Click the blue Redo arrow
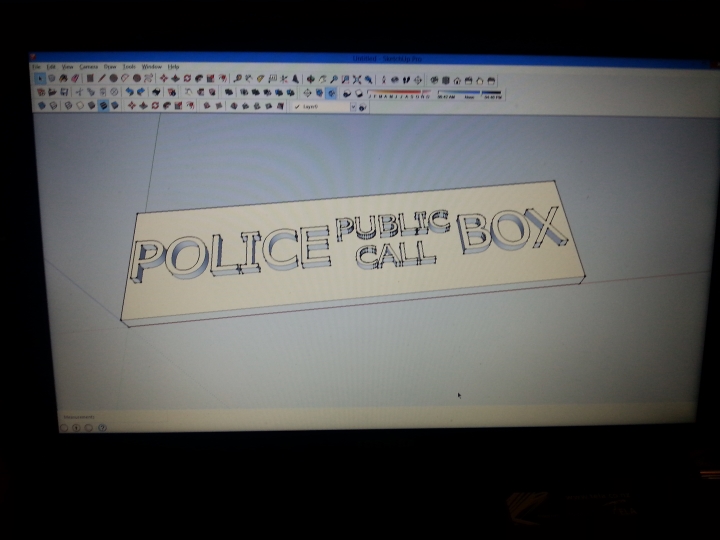Screen dimensions: 720x540 [x=141, y=92]
